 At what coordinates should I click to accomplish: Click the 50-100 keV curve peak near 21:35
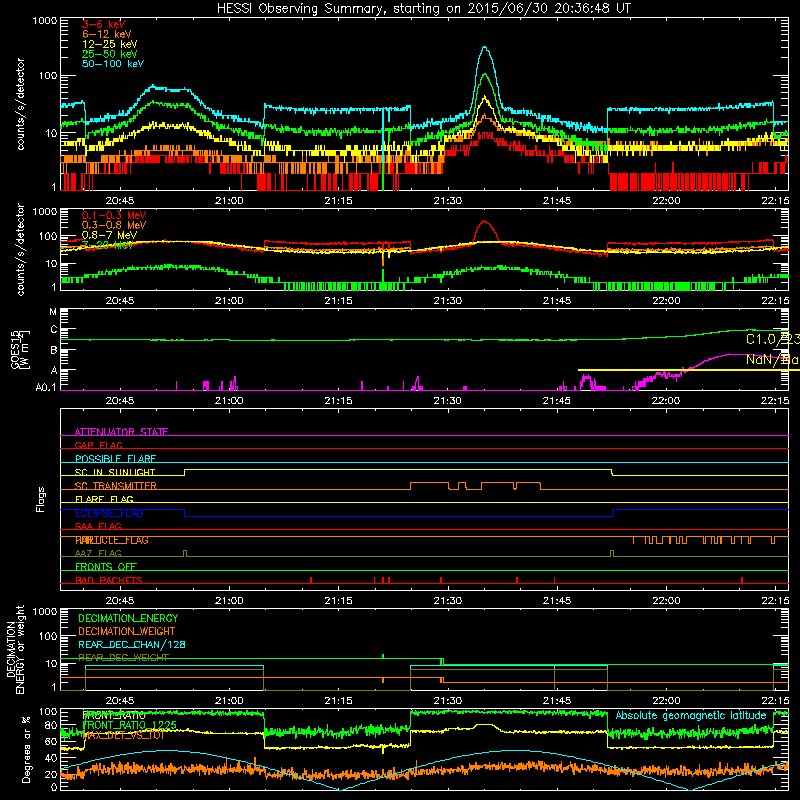(485, 47)
